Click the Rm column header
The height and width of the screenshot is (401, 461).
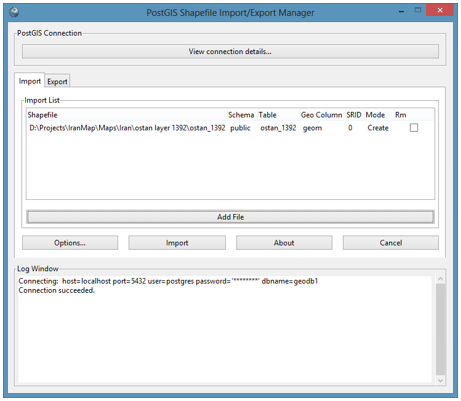pos(414,115)
